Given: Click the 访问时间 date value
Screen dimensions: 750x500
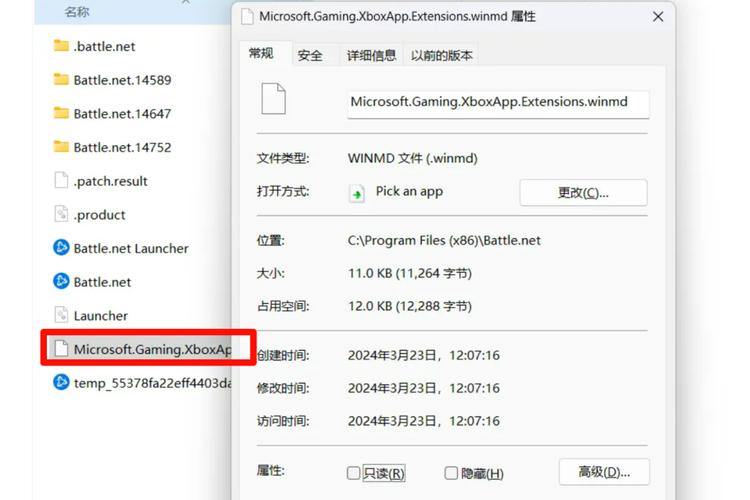Looking at the screenshot, I should pyautogui.click(x=424, y=421).
